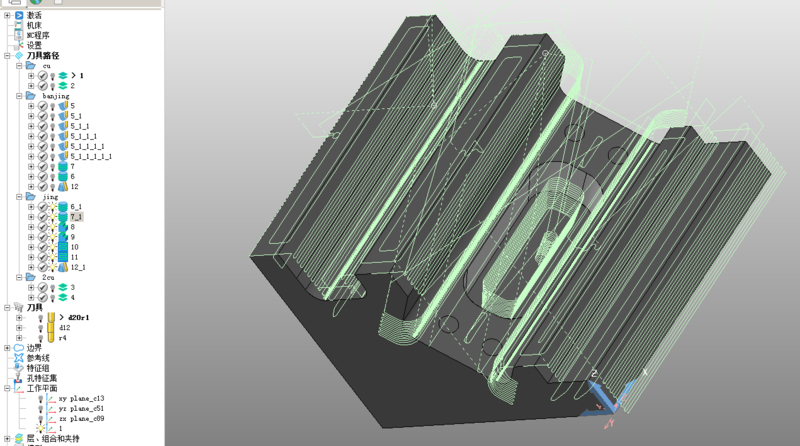Show workplane yz plane_c51 via its bulb
This screenshot has height=446, width=800.
41,409
